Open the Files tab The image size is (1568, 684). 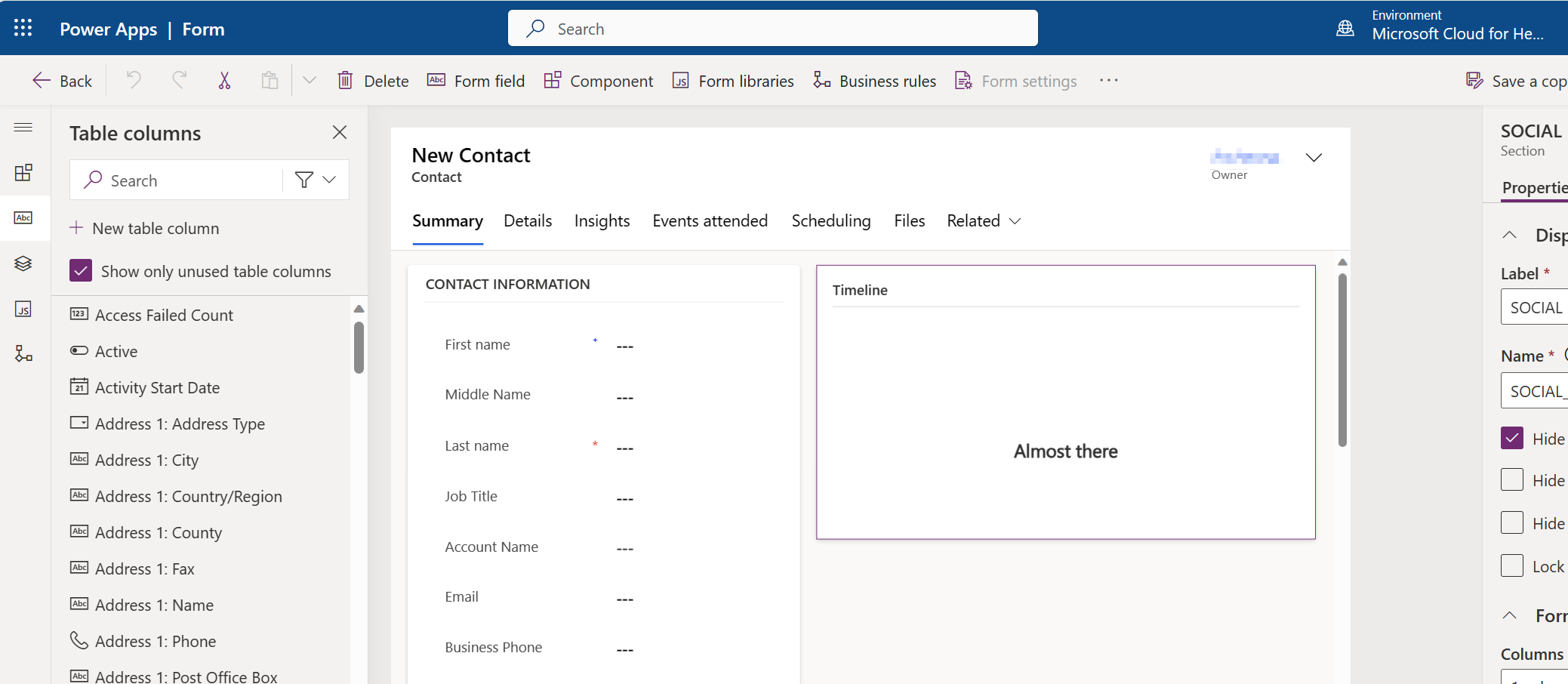(909, 220)
